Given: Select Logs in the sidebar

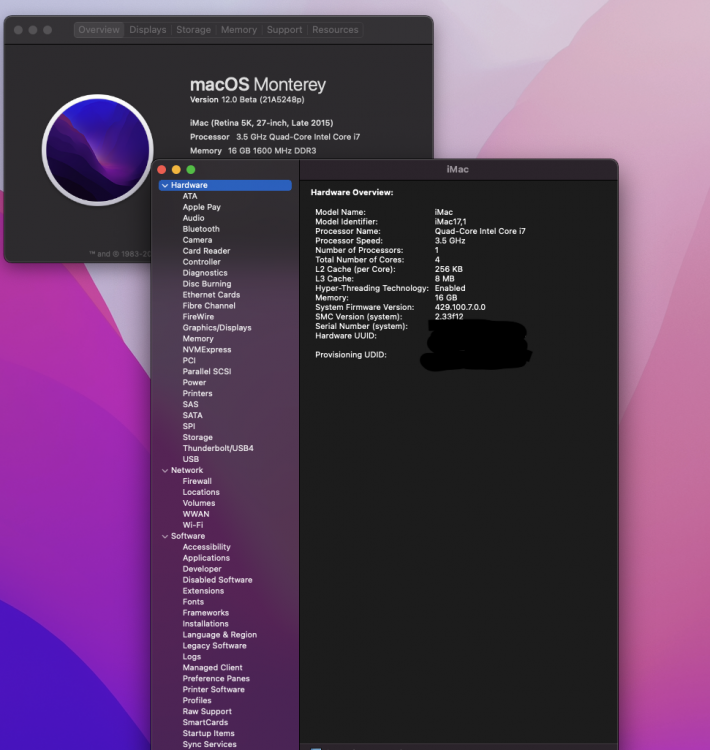Looking at the screenshot, I should [x=191, y=657].
